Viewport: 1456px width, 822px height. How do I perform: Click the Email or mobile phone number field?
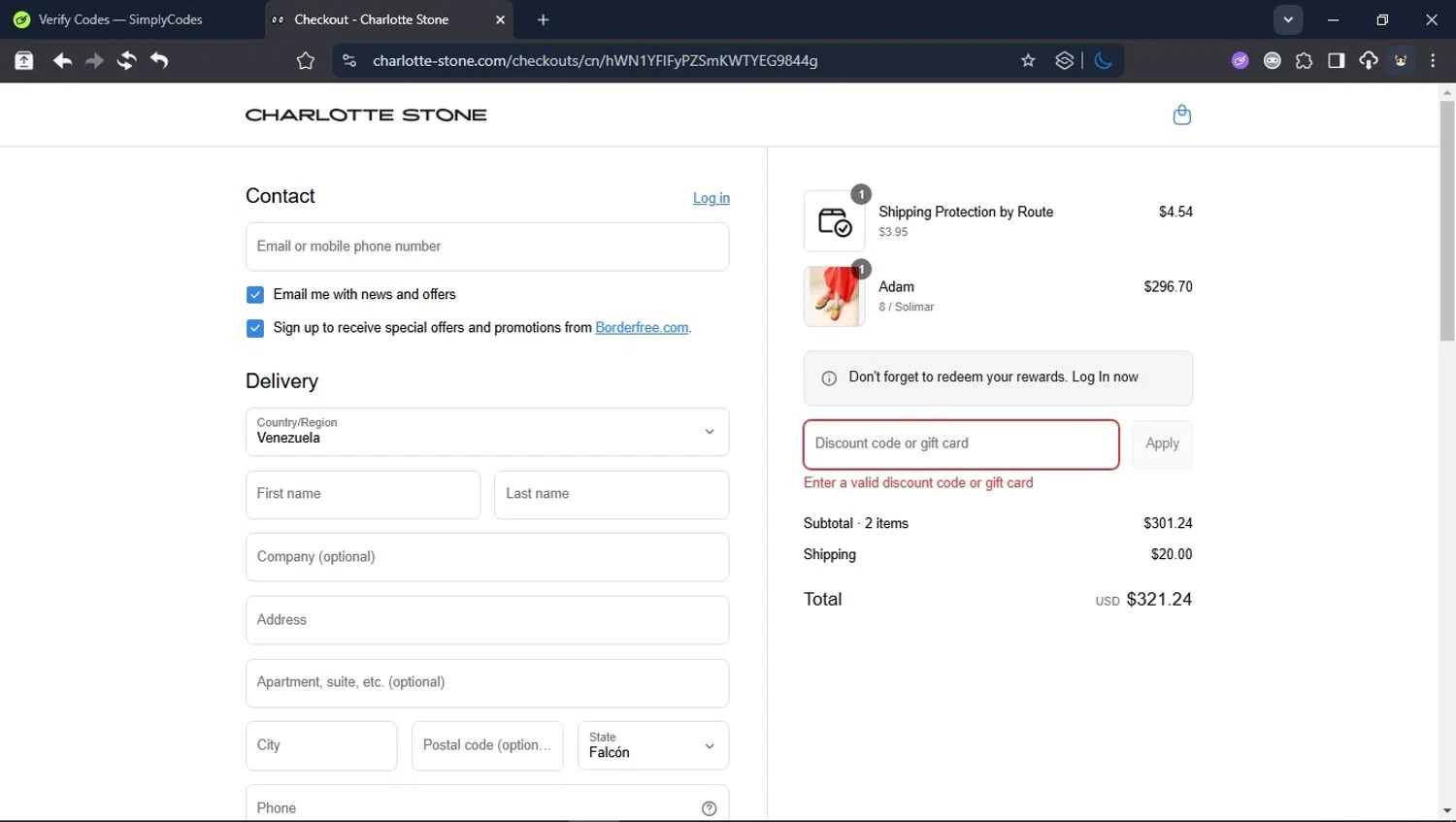tap(487, 247)
